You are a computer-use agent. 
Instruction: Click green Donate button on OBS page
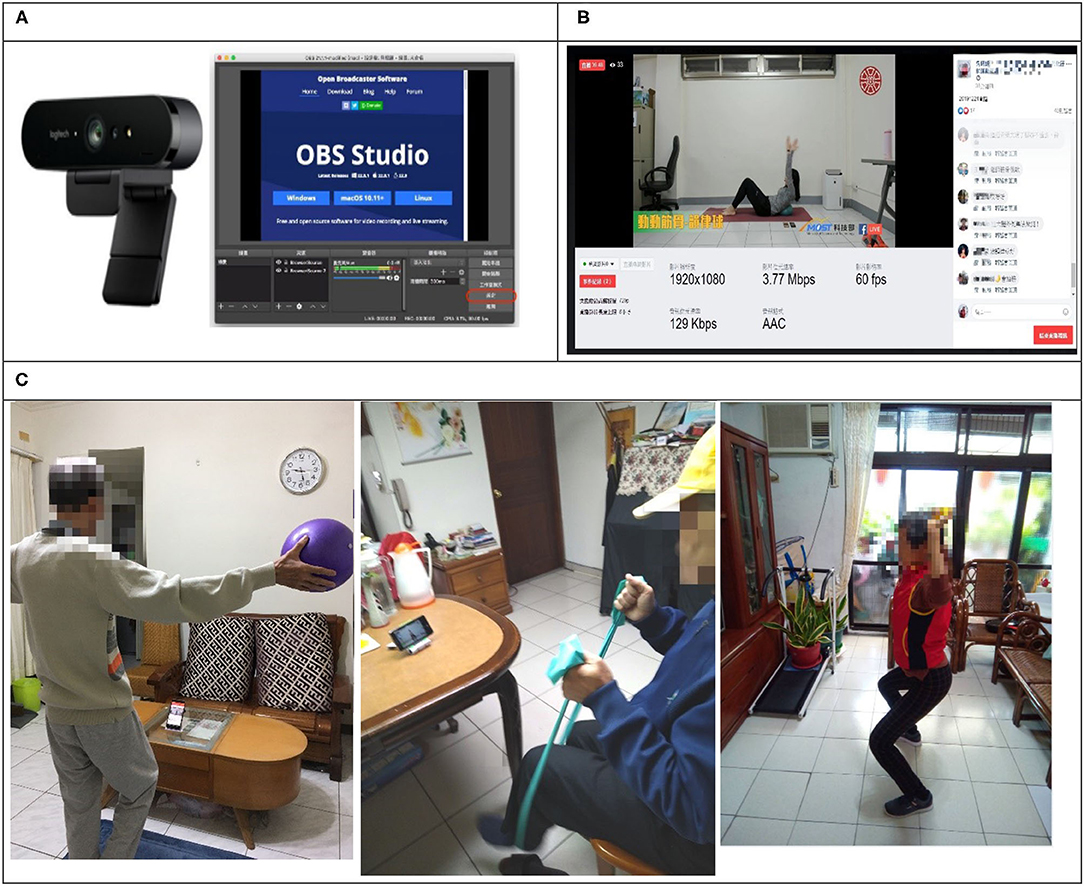point(371,106)
